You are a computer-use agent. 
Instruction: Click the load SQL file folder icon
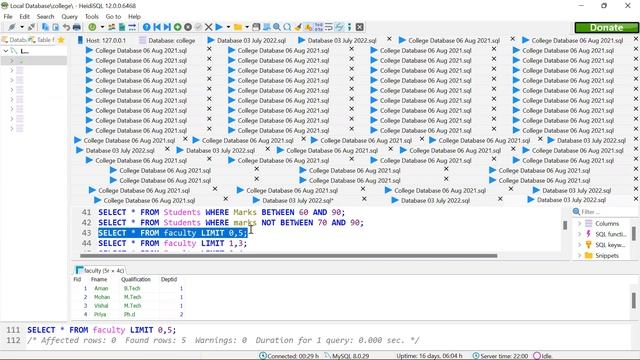[238, 27]
